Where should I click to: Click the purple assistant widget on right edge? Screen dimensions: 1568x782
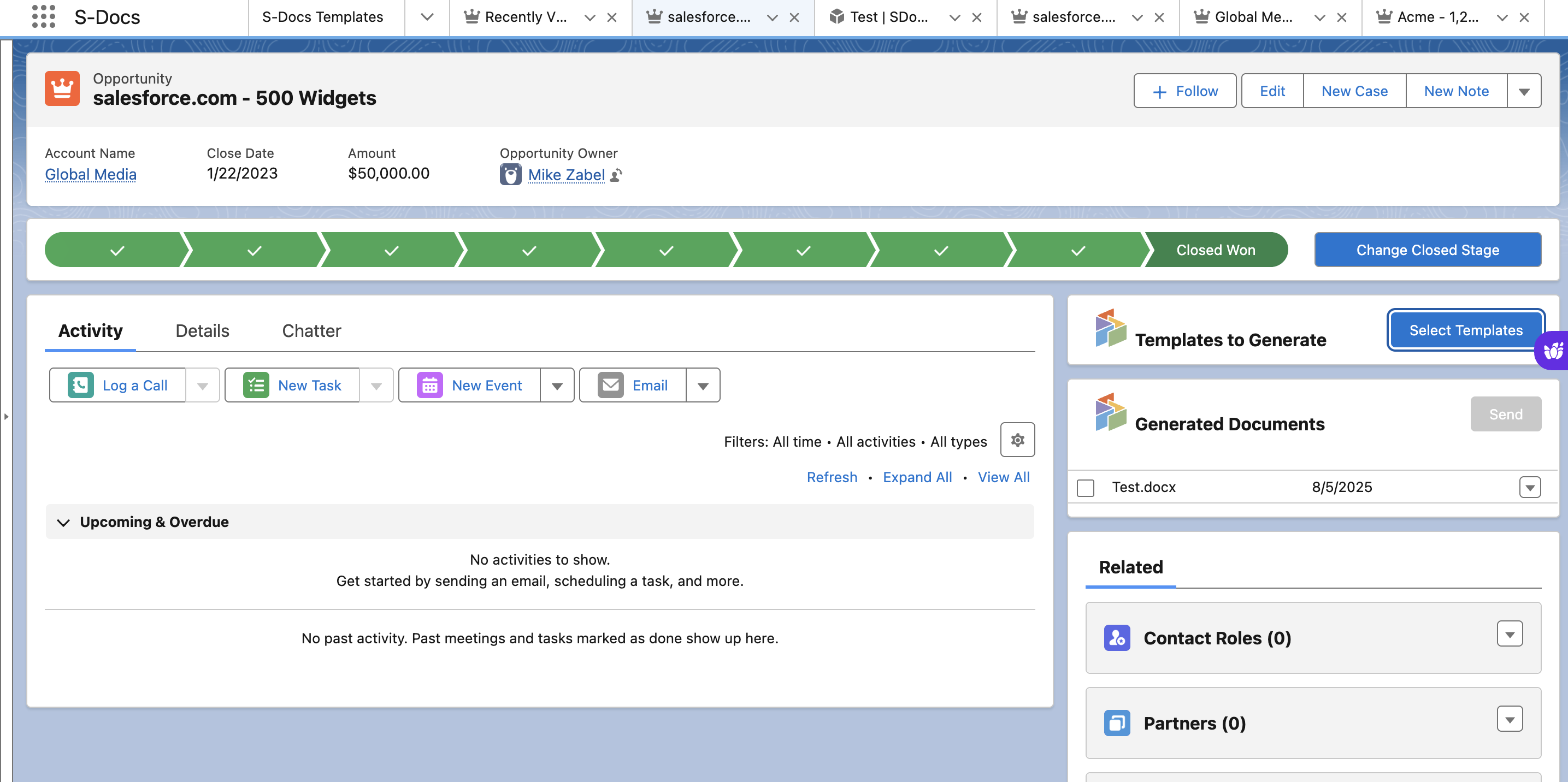1553,351
